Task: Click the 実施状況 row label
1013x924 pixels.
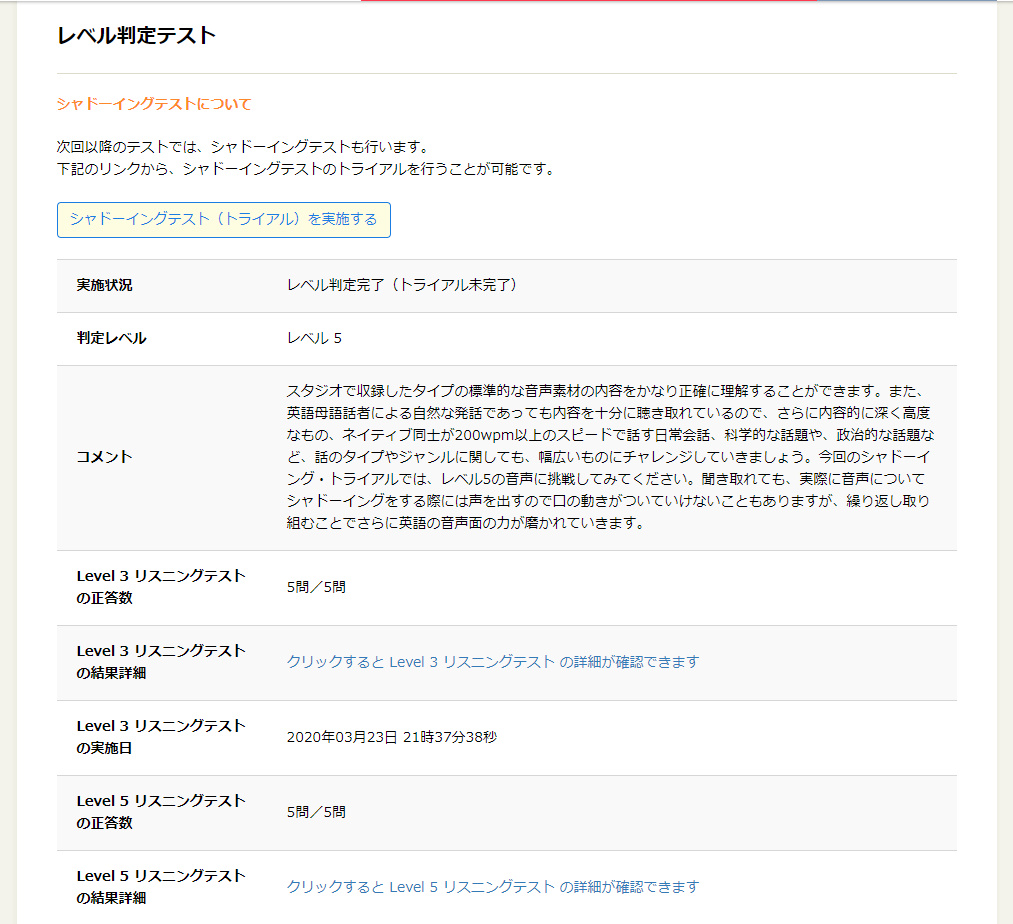Action: tap(105, 285)
